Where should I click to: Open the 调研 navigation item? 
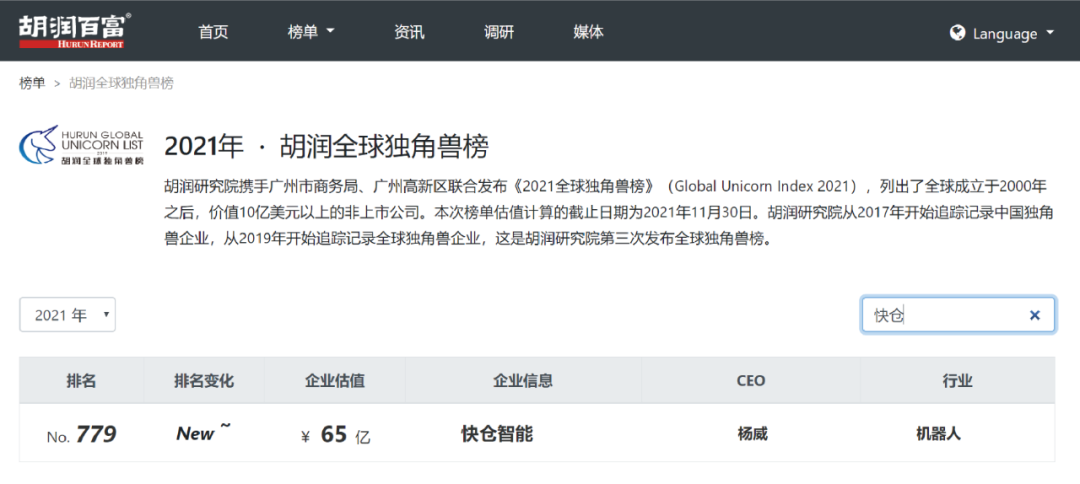(x=499, y=32)
